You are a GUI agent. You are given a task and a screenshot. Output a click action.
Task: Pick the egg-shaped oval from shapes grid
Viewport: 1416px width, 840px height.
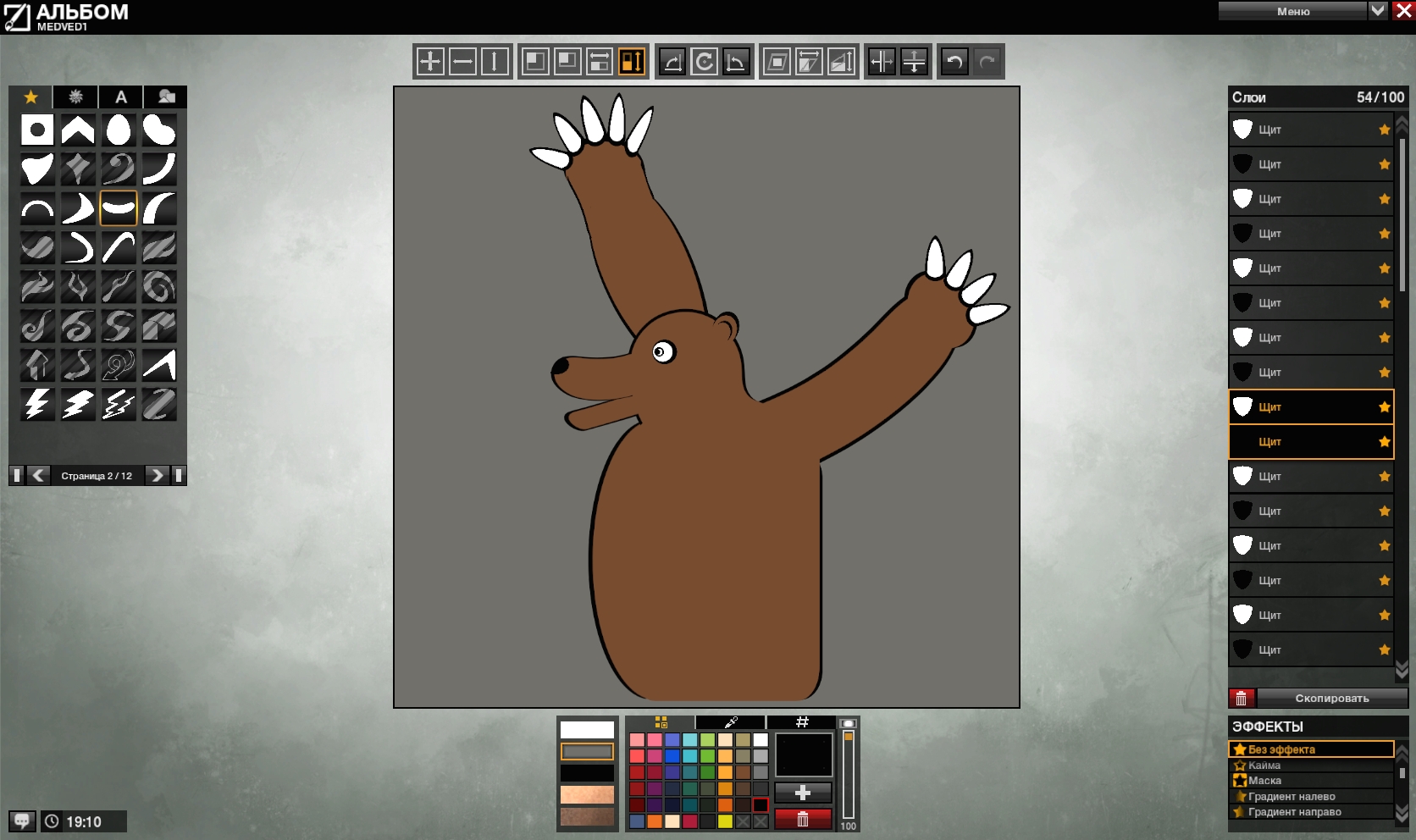[x=119, y=130]
